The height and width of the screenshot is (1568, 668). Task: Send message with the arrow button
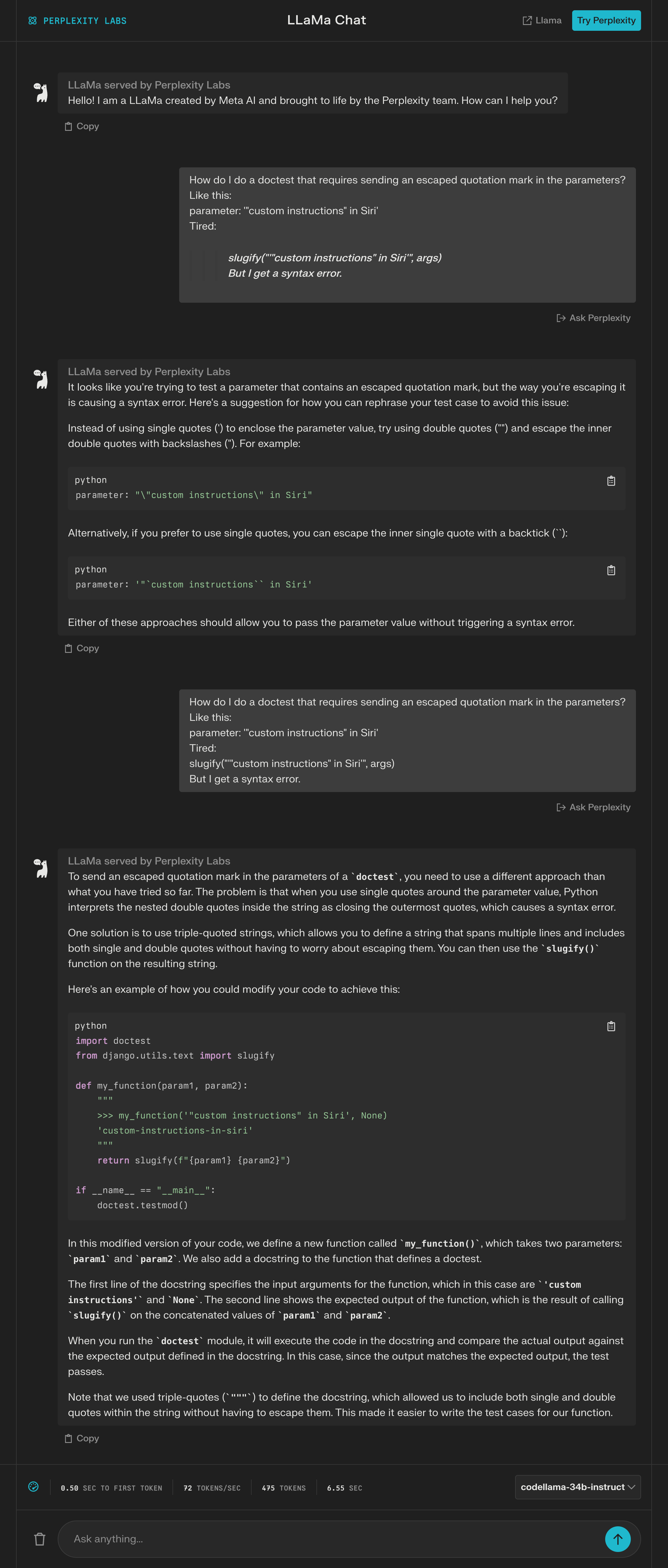click(617, 1539)
